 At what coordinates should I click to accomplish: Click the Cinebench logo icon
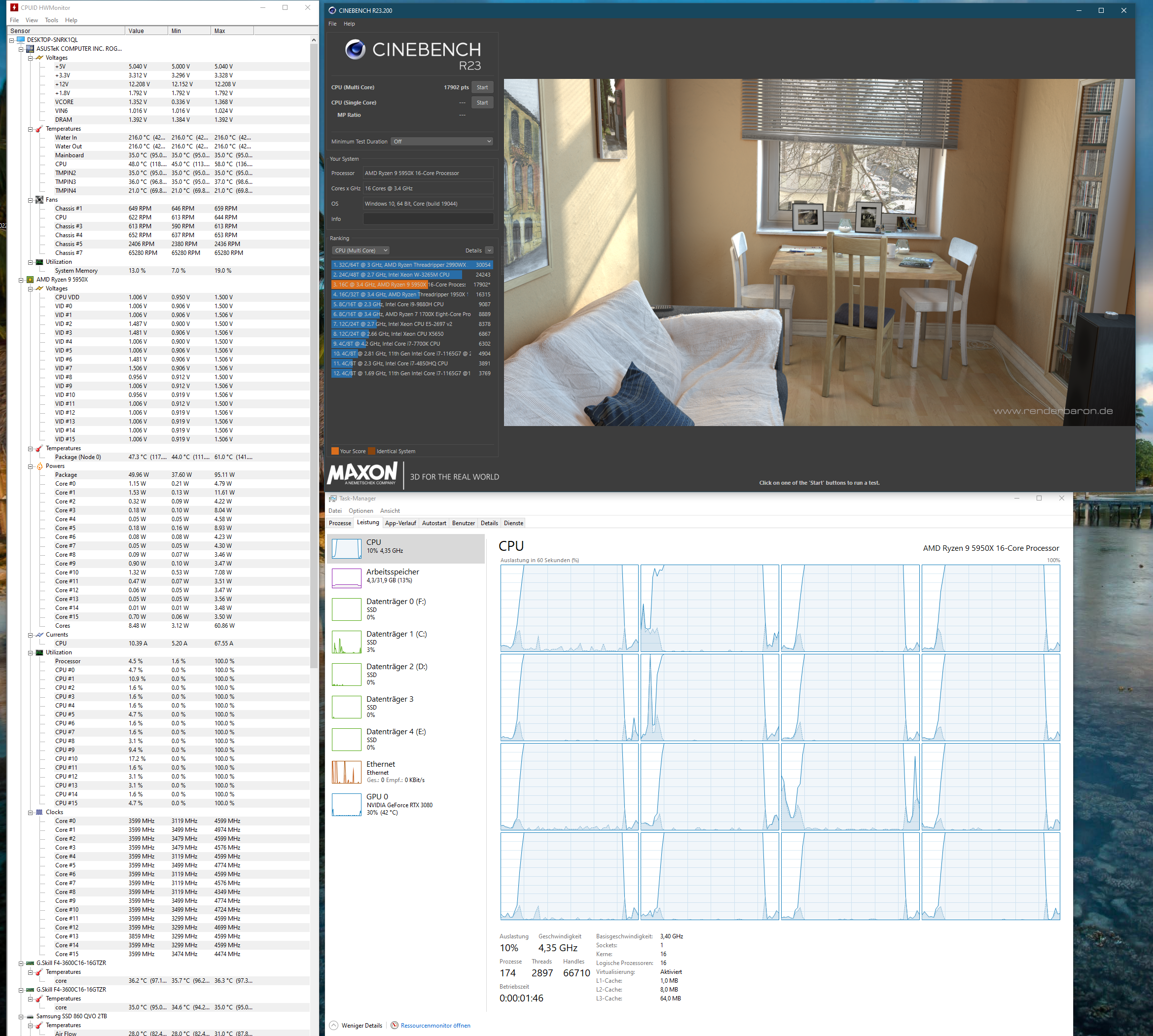[355, 50]
